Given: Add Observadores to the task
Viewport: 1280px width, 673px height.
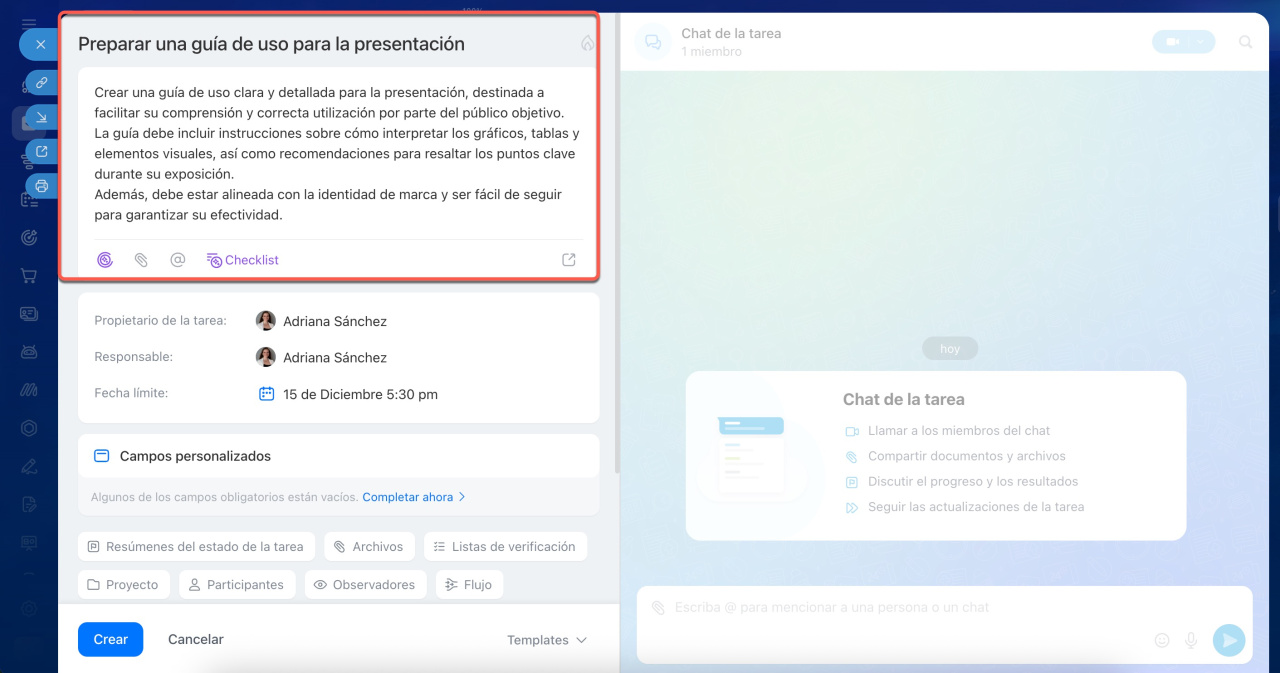Looking at the screenshot, I should coord(366,585).
